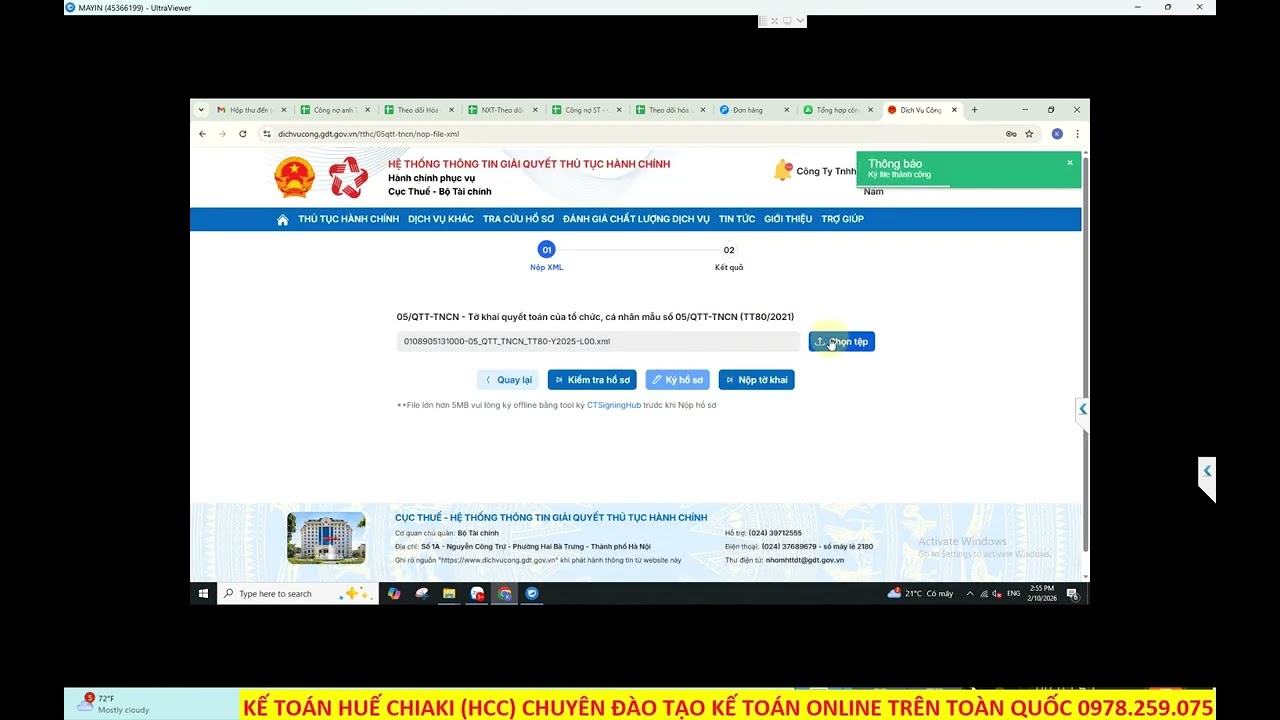The image size is (1280, 720).
Task: Click the 'Ký hồ sơ' button
Action: click(x=677, y=380)
